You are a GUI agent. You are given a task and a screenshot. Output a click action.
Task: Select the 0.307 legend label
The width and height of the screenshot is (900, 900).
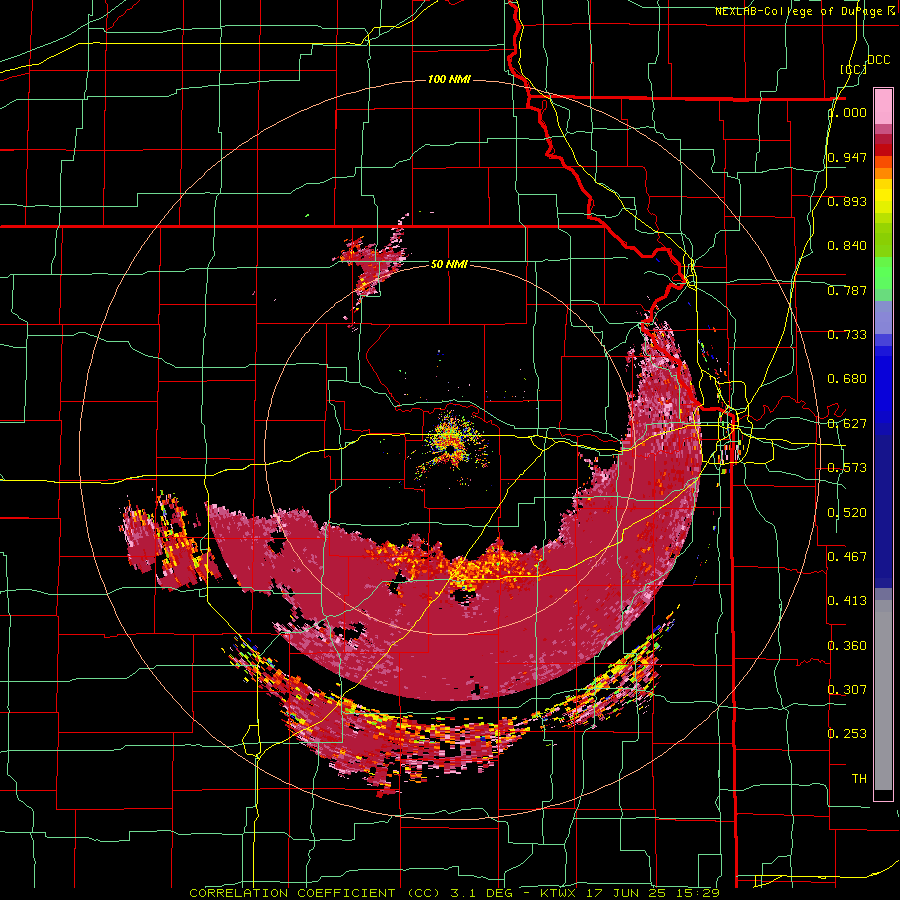tap(847, 690)
